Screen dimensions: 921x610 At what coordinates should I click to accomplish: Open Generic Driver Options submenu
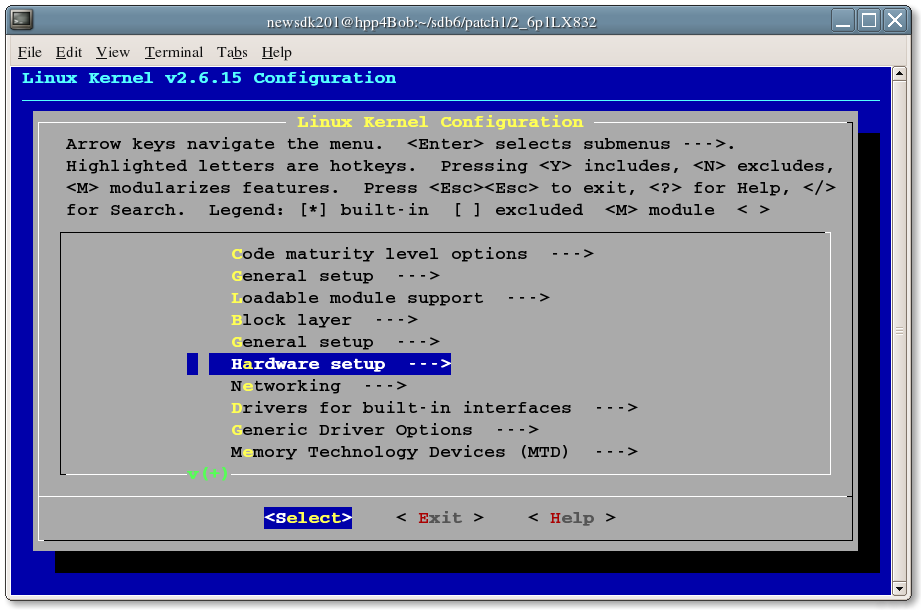(x=385, y=430)
